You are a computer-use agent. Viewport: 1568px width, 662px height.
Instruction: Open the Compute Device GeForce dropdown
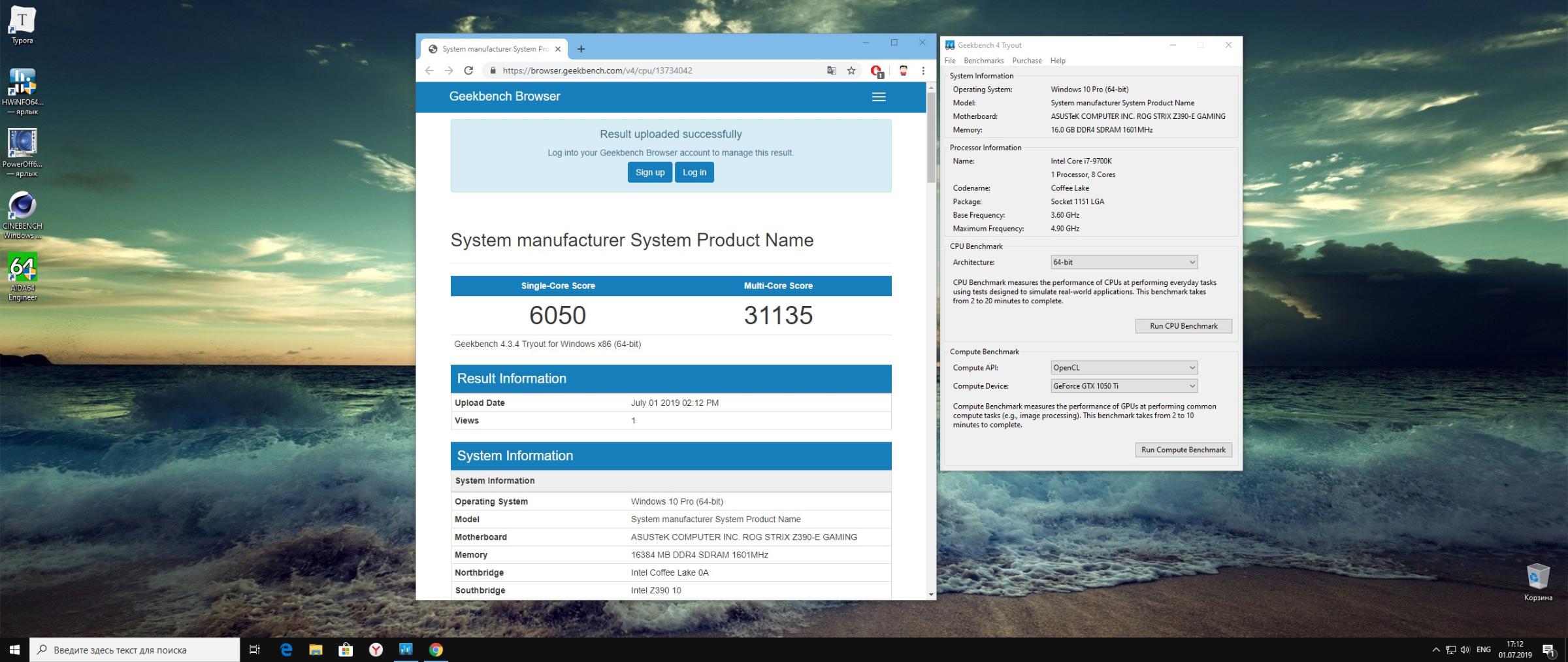point(1123,386)
